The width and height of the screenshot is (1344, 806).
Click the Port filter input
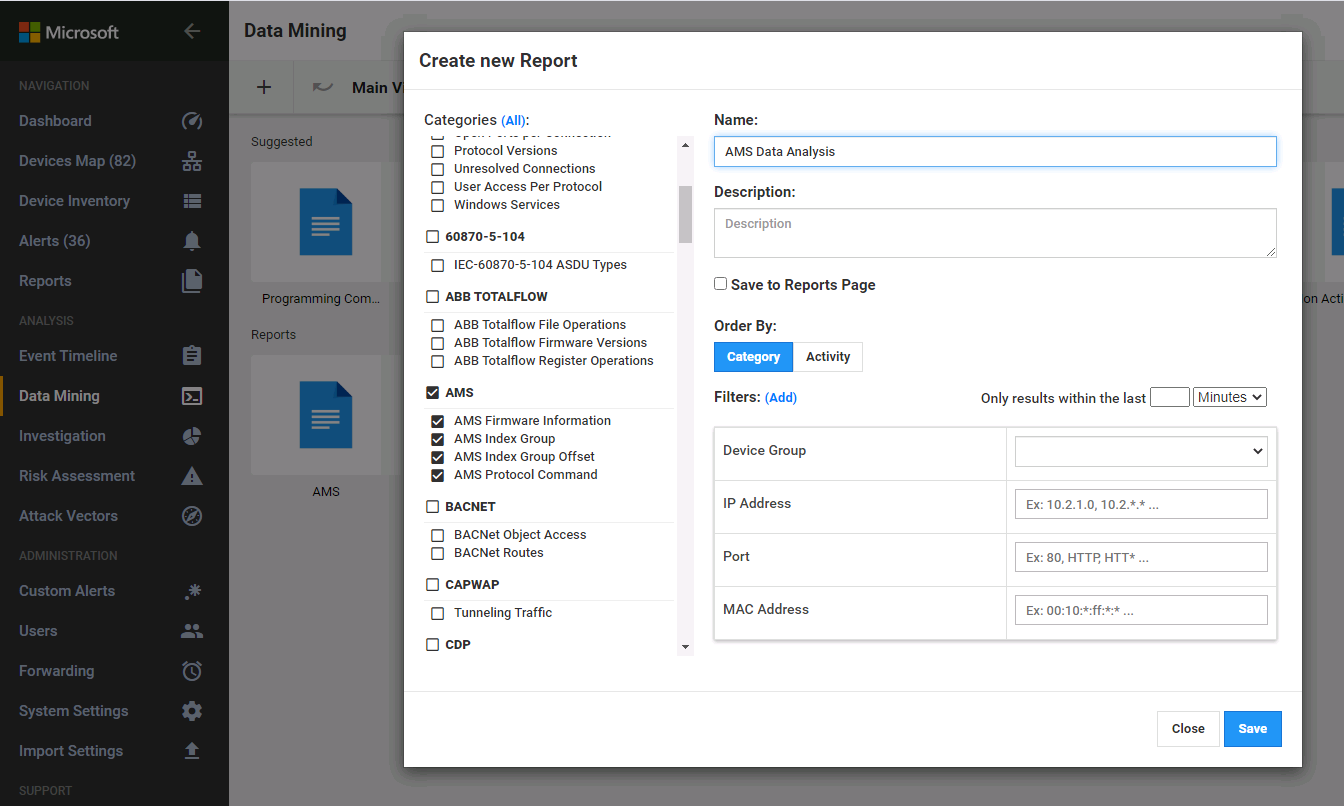(1141, 557)
